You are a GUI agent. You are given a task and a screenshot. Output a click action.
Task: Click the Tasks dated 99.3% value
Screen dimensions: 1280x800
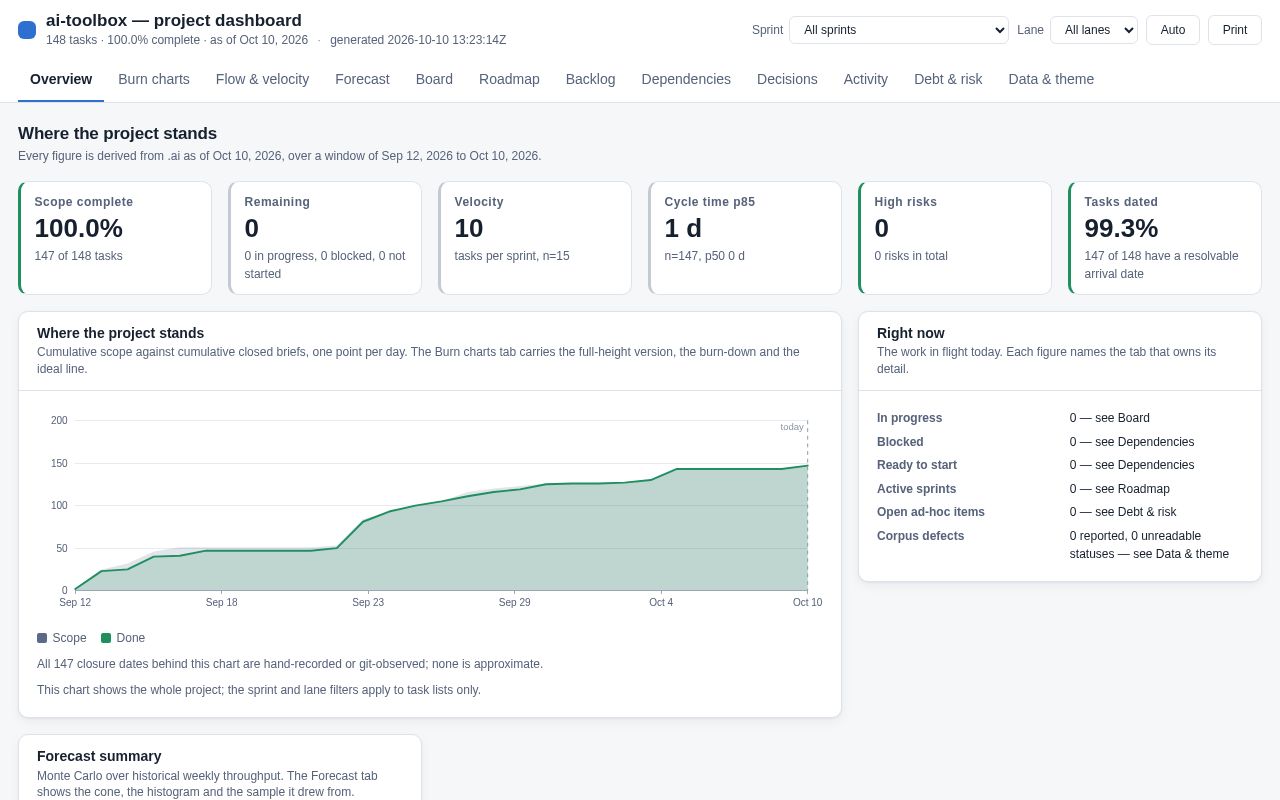[1121, 228]
